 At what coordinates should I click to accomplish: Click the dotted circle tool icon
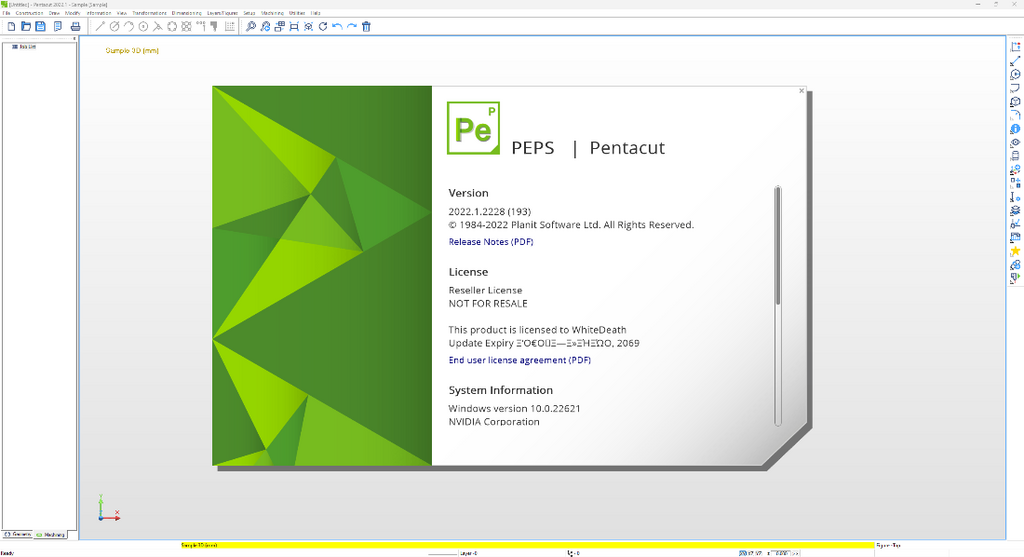[x=172, y=27]
